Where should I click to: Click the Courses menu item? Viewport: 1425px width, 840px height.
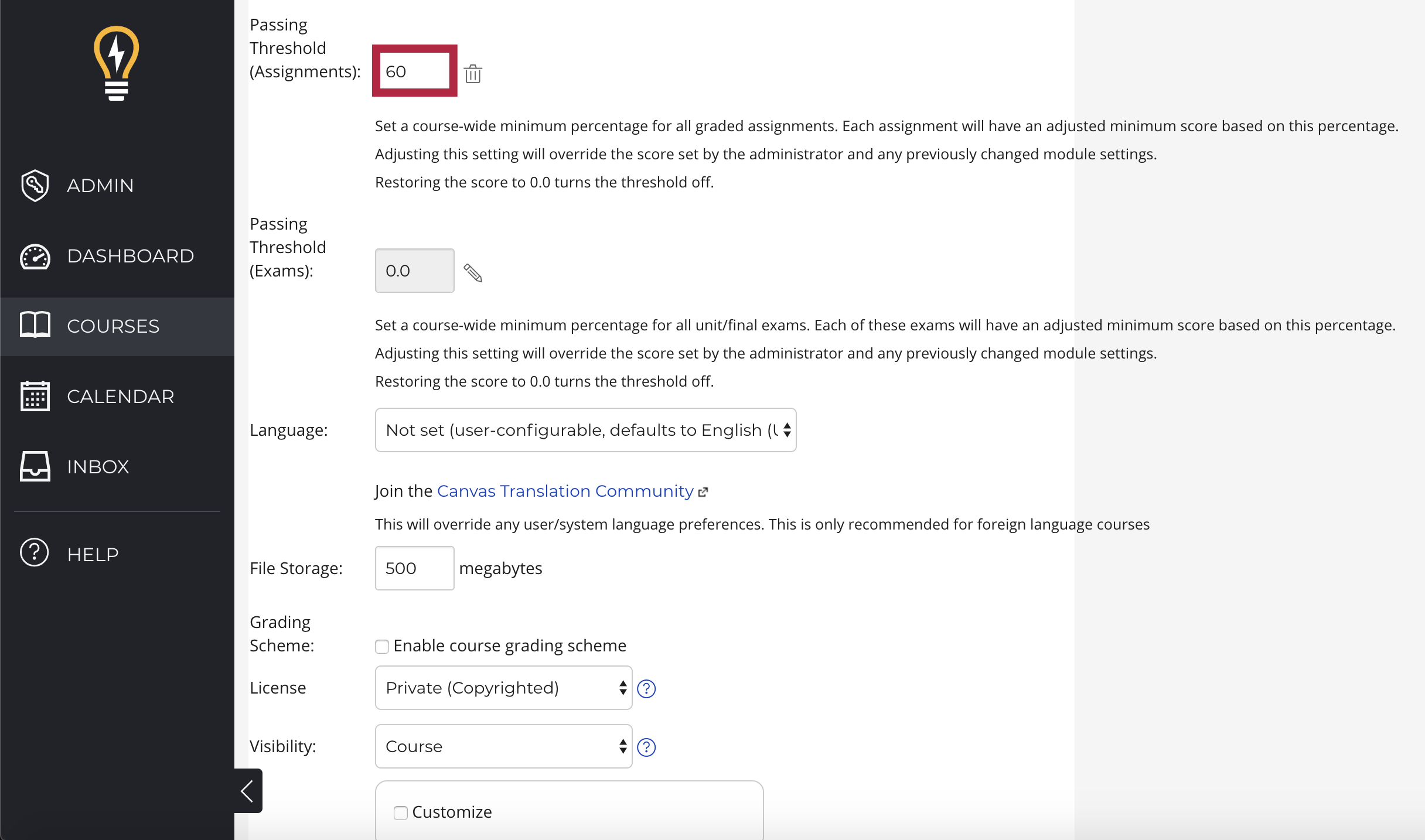point(113,326)
